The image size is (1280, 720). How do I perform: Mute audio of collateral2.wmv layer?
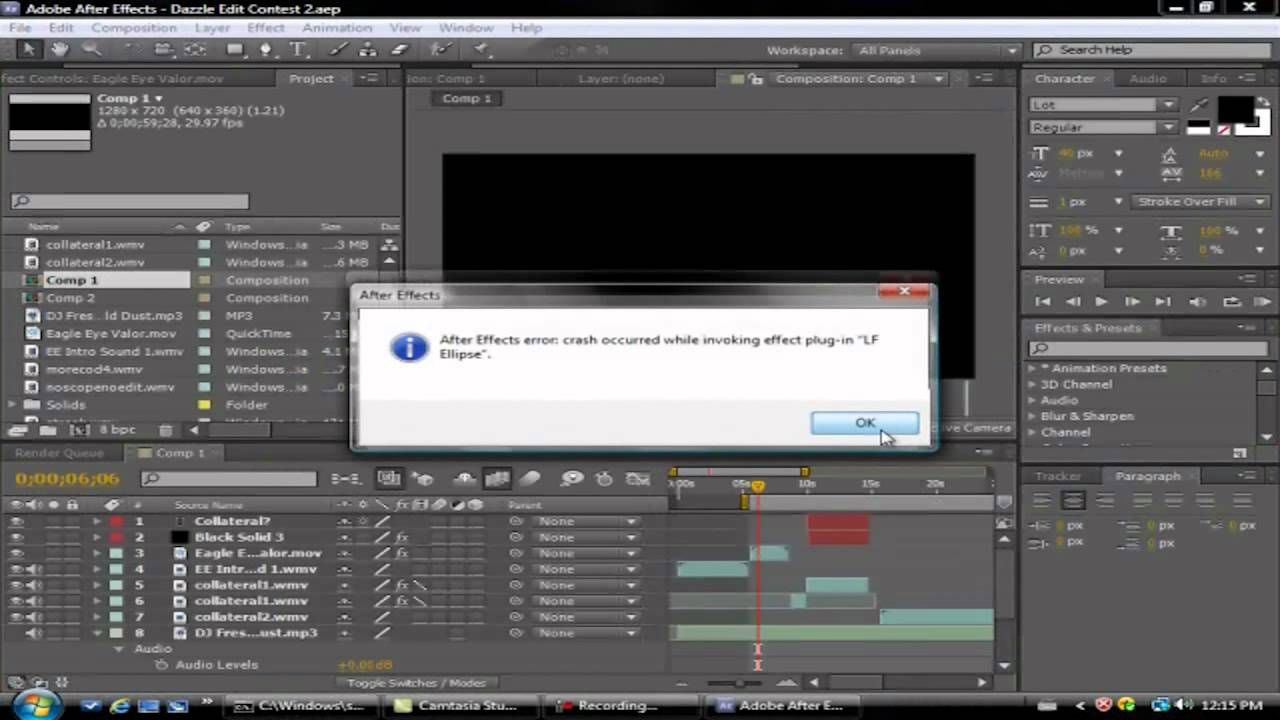click(x=33, y=617)
